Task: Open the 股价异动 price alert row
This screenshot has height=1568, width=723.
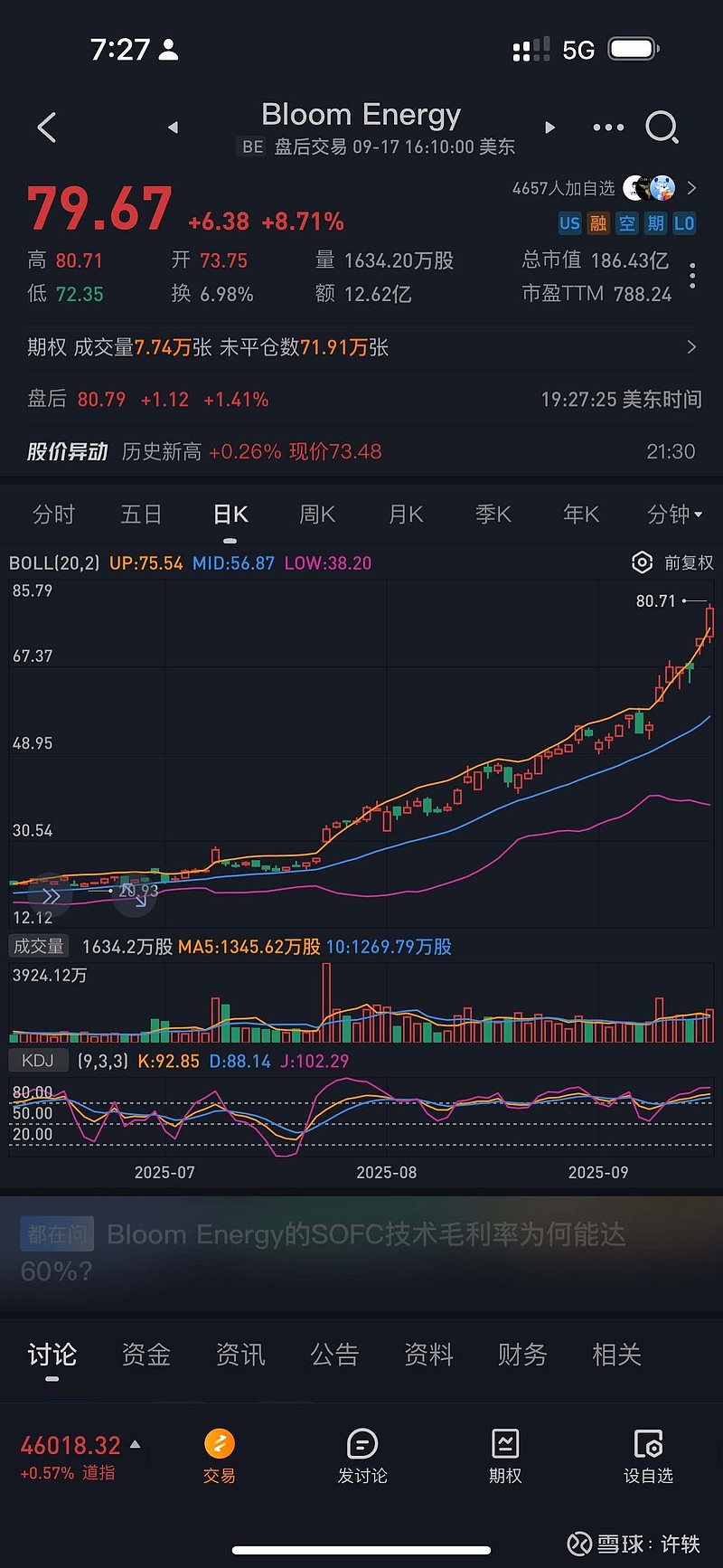Action: point(361,451)
